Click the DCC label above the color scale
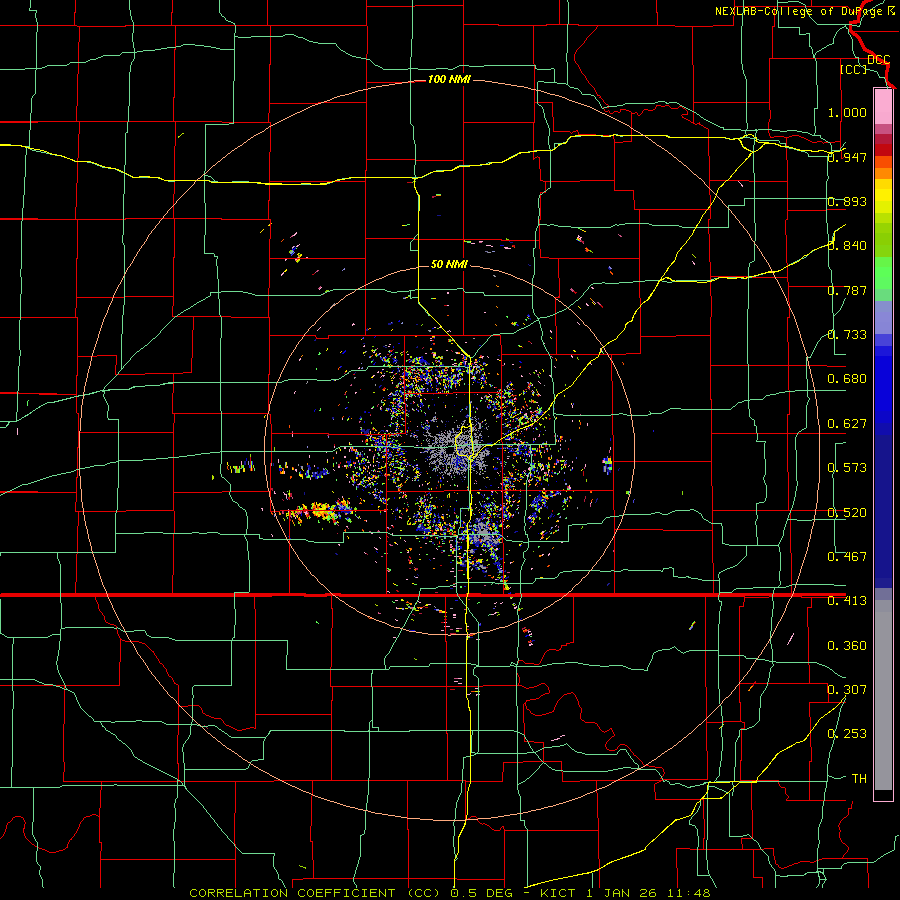This screenshot has width=900, height=900. [x=878, y=59]
